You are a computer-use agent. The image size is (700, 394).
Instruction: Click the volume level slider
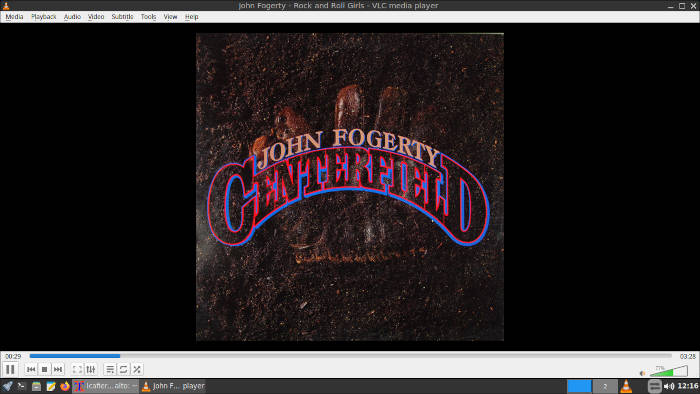pos(668,371)
